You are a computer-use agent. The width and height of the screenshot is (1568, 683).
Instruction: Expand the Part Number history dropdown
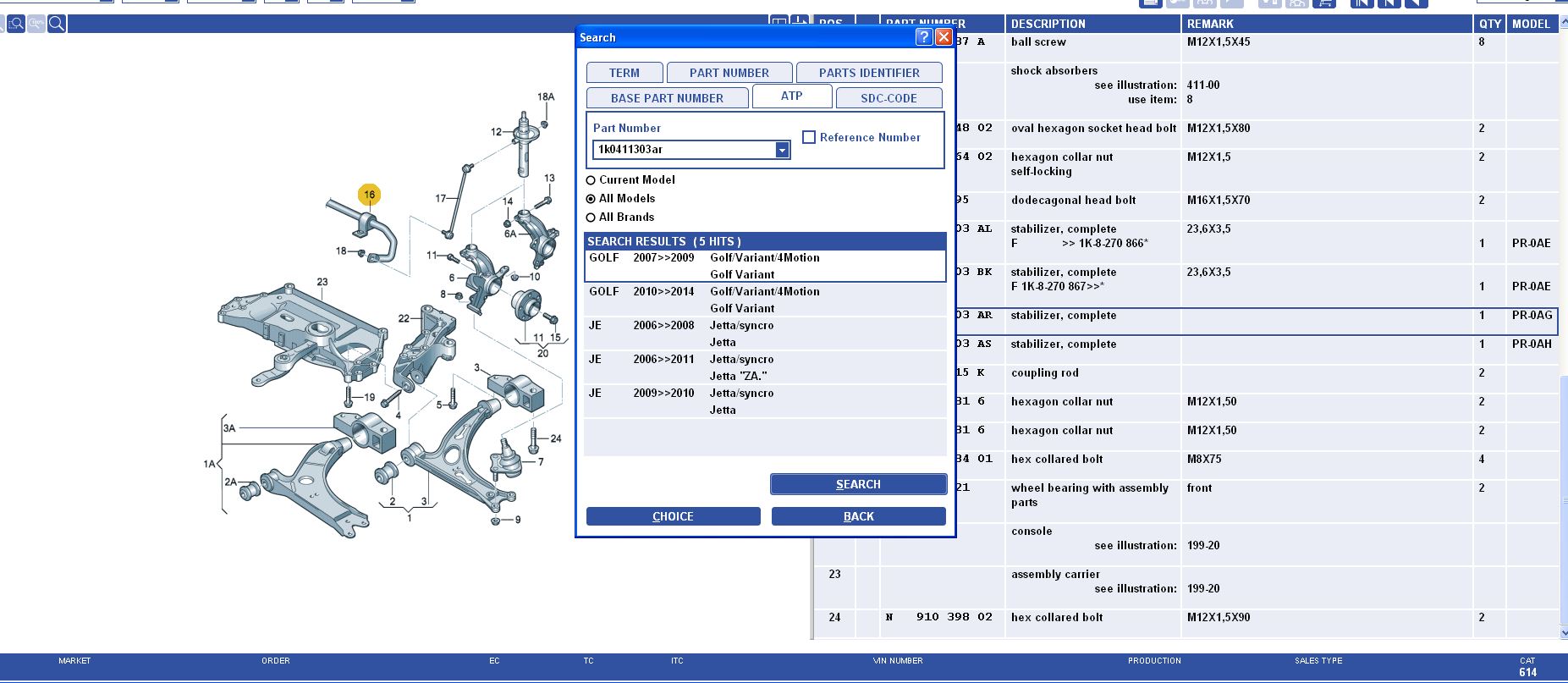tap(783, 150)
